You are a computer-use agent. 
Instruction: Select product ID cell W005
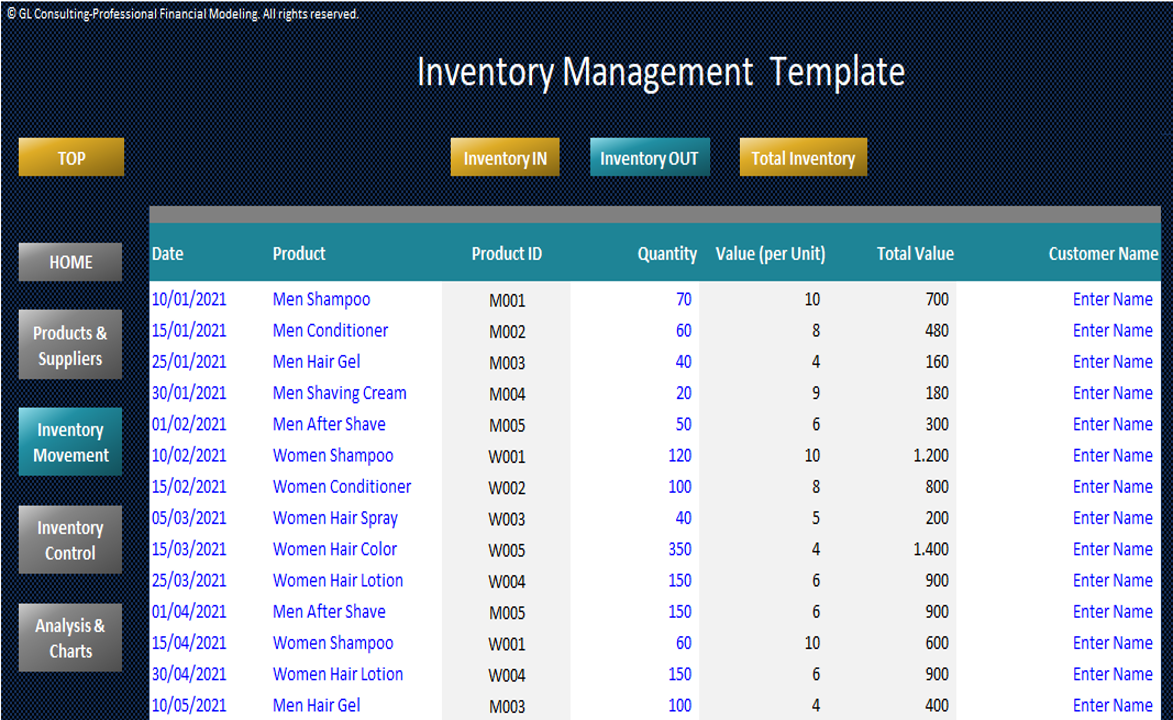[x=507, y=551]
